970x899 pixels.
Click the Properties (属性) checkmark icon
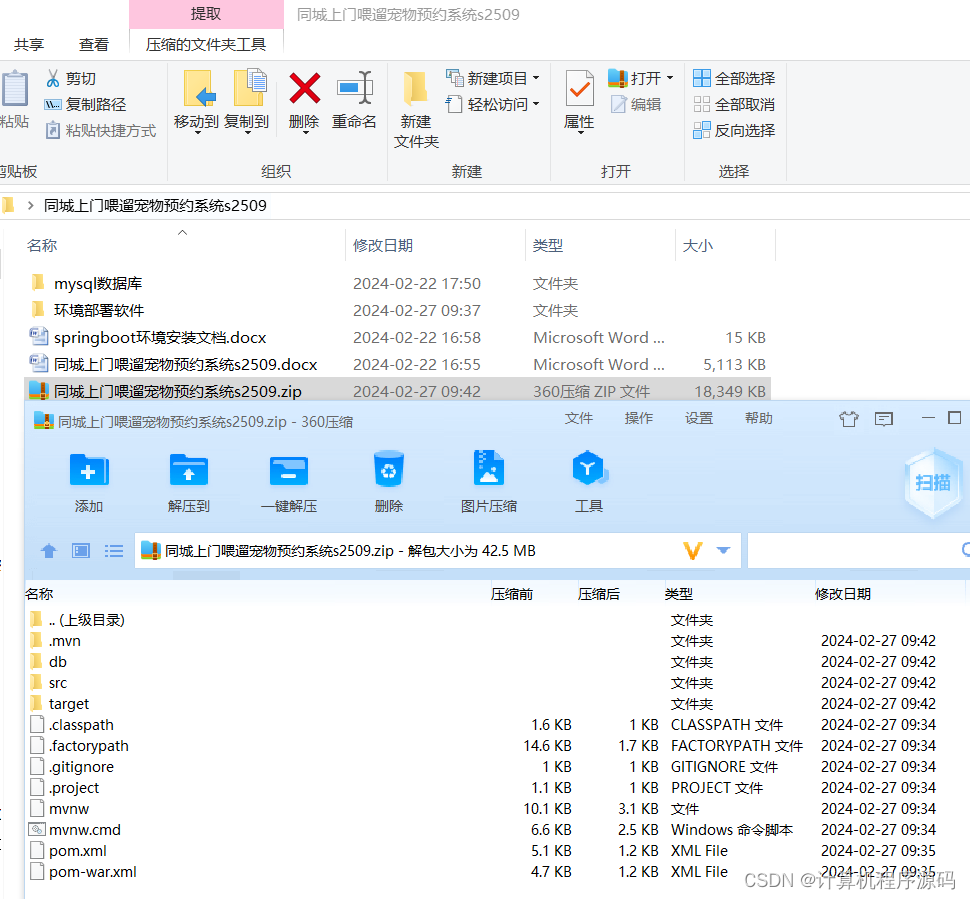tap(579, 88)
